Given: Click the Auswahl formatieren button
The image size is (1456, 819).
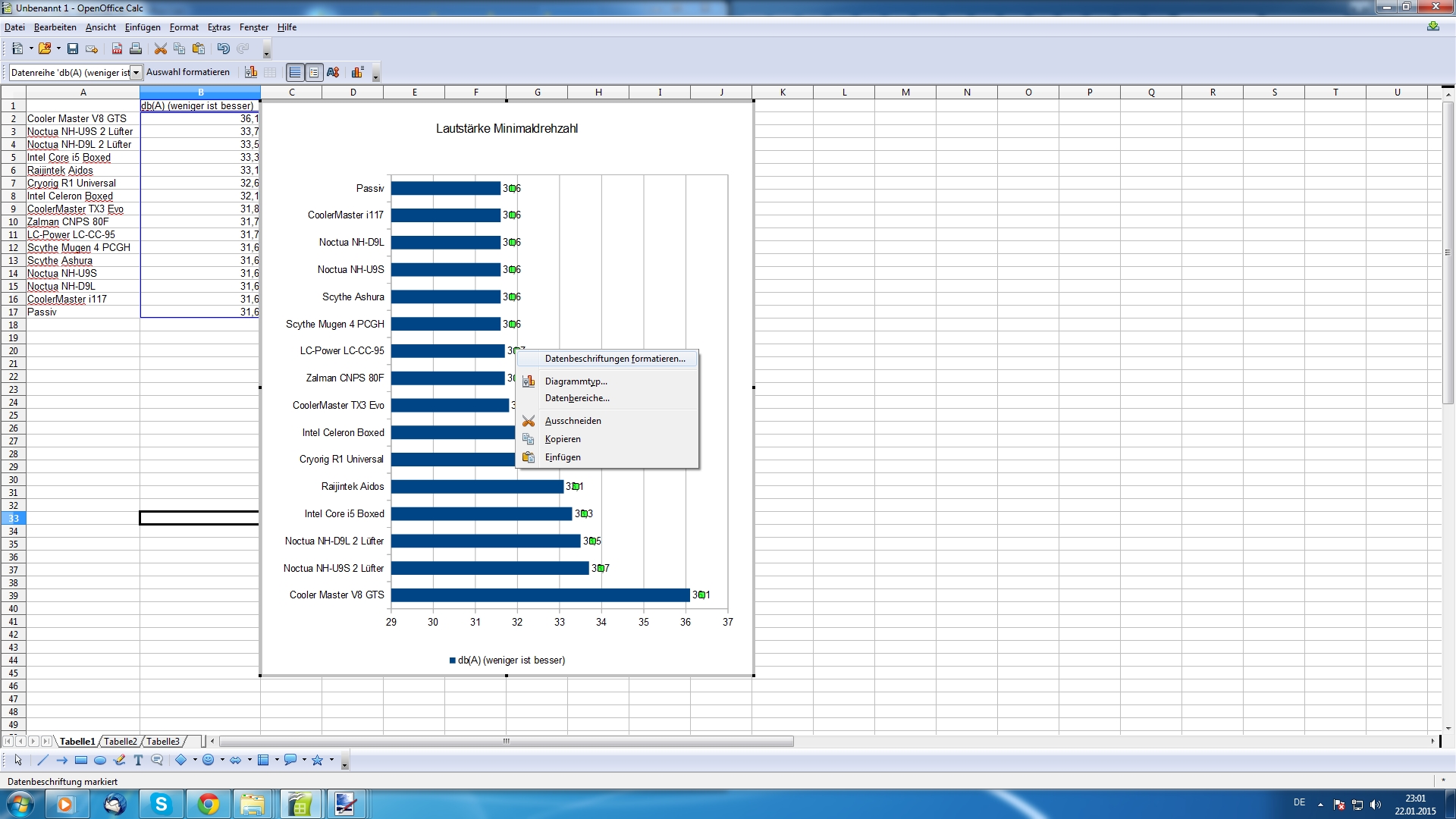Looking at the screenshot, I should point(188,72).
